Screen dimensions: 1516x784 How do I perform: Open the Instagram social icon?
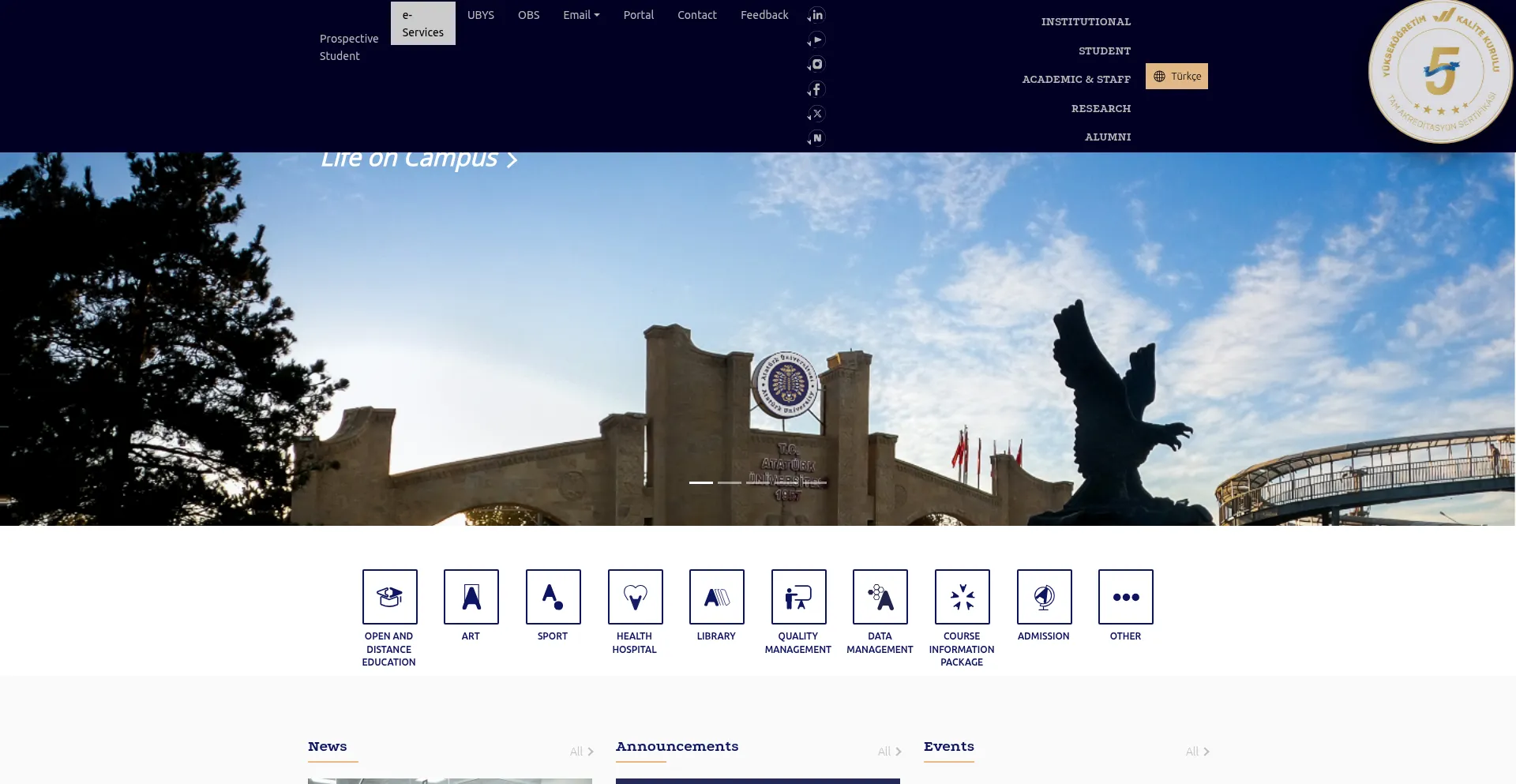tap(817, 65)
